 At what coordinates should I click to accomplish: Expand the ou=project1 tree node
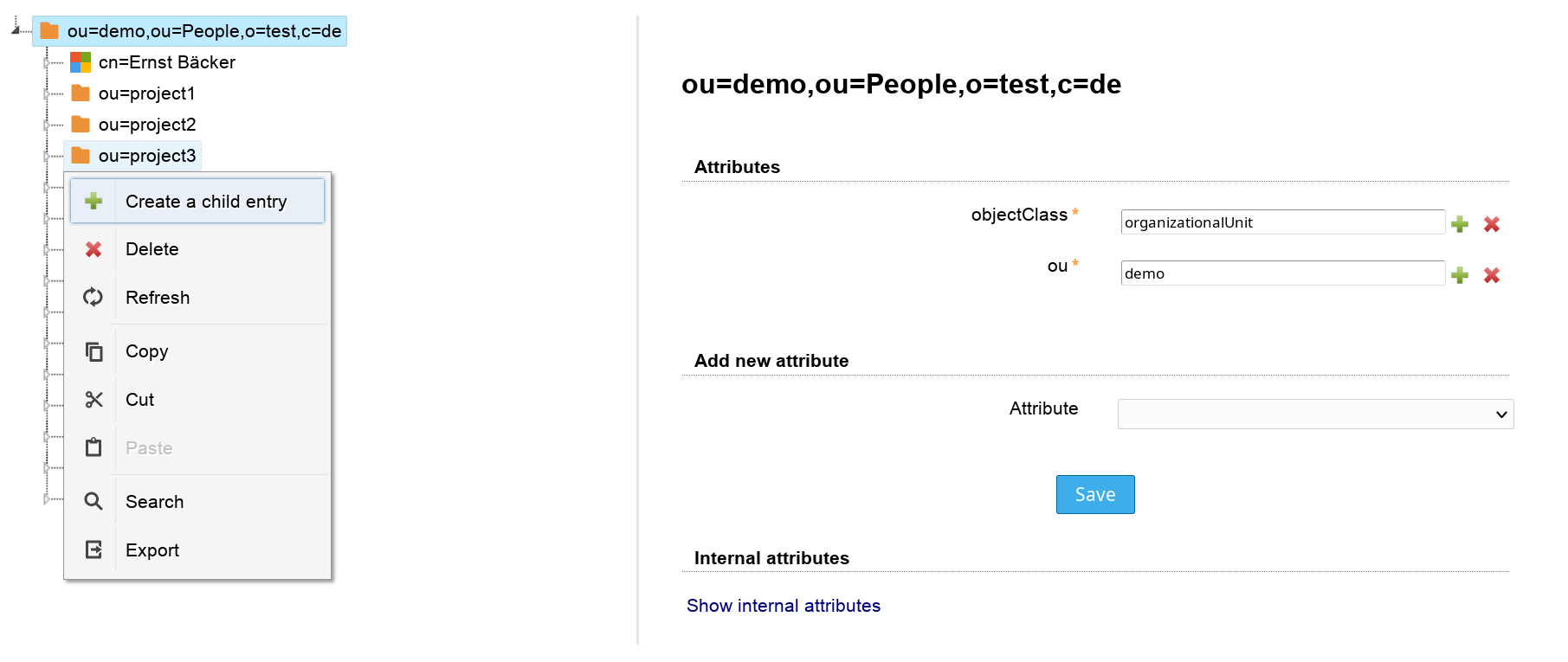47,93
